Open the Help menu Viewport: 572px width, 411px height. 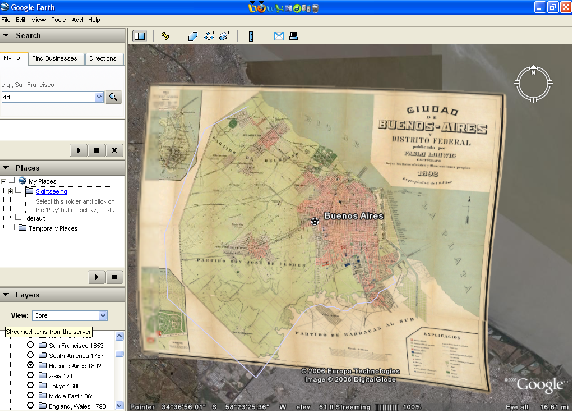pyautogui.click(x=94, y=20)
